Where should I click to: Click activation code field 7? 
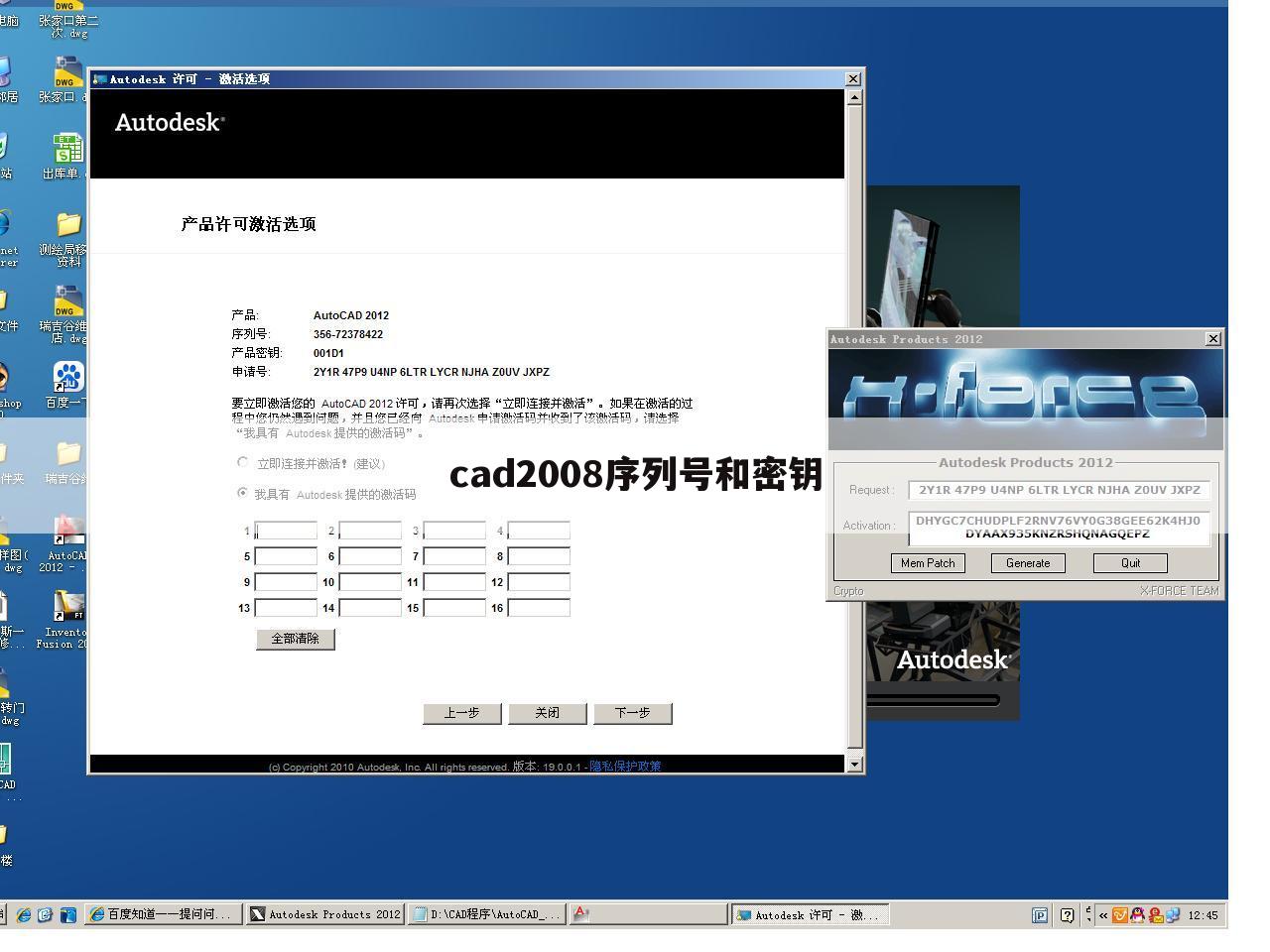pos(454,556)
